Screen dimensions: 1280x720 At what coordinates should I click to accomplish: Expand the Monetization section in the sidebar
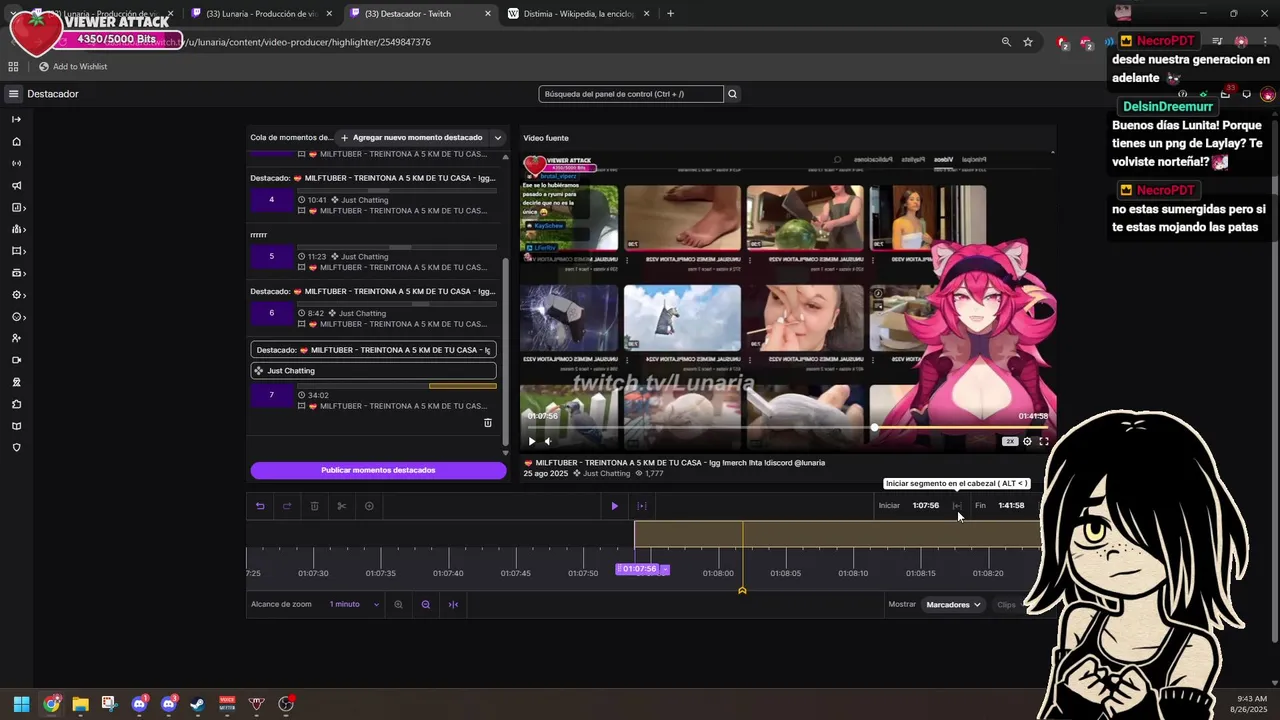coord(18,273)
